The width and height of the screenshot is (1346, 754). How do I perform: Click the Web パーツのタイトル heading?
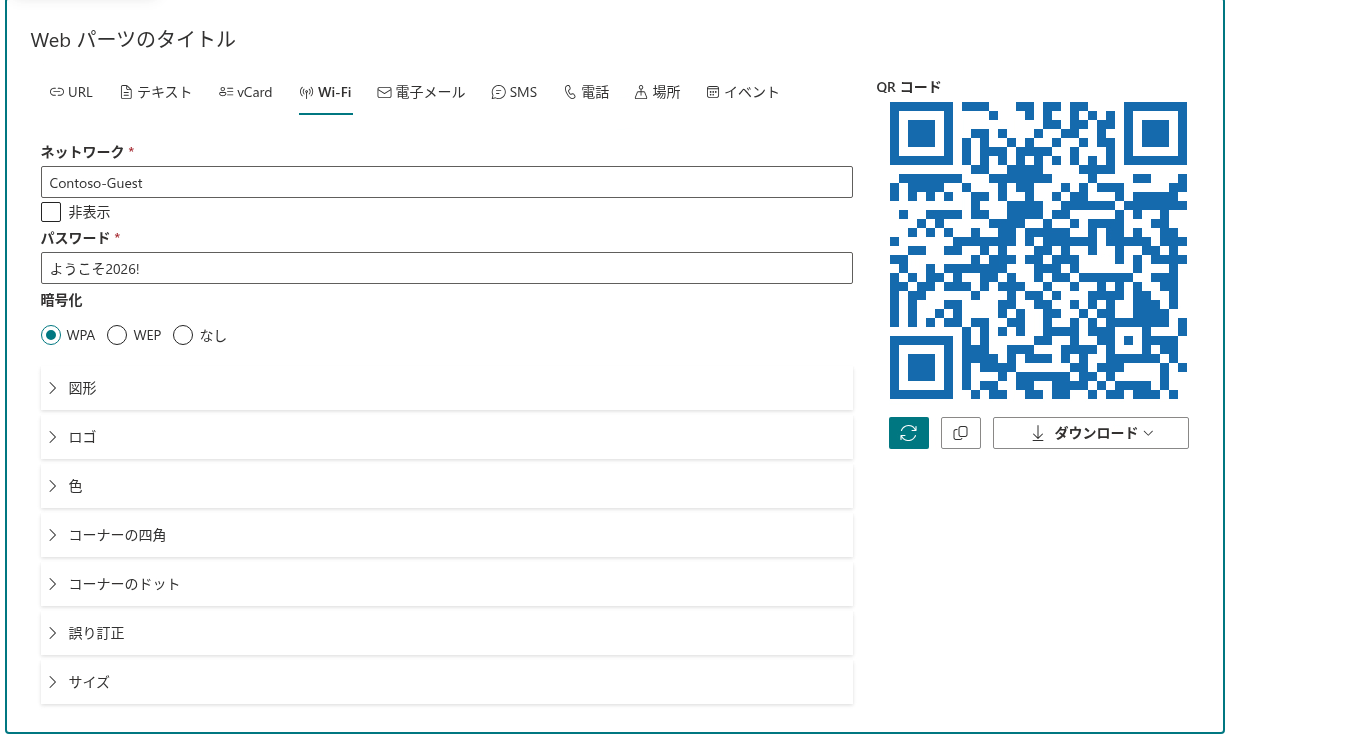[133, 40]
